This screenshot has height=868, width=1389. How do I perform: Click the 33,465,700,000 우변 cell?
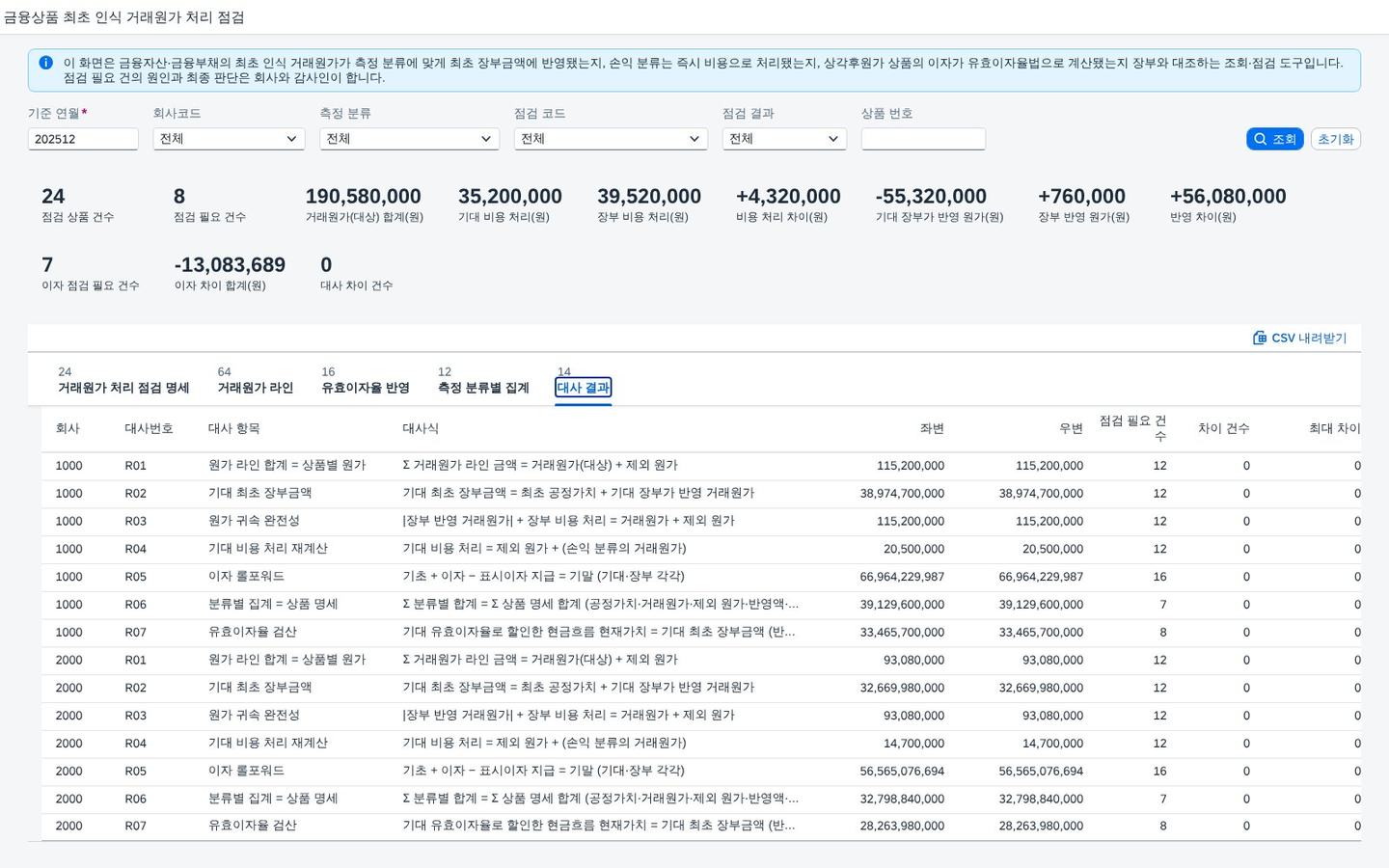(1041, 633)
